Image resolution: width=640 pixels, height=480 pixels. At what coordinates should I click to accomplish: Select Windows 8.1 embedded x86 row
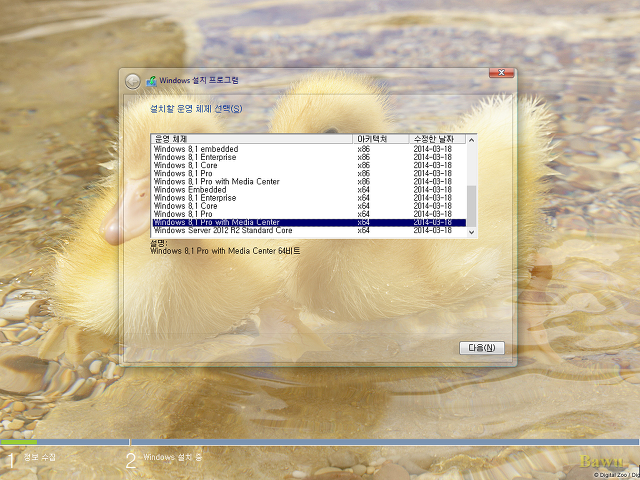(309, 149)
